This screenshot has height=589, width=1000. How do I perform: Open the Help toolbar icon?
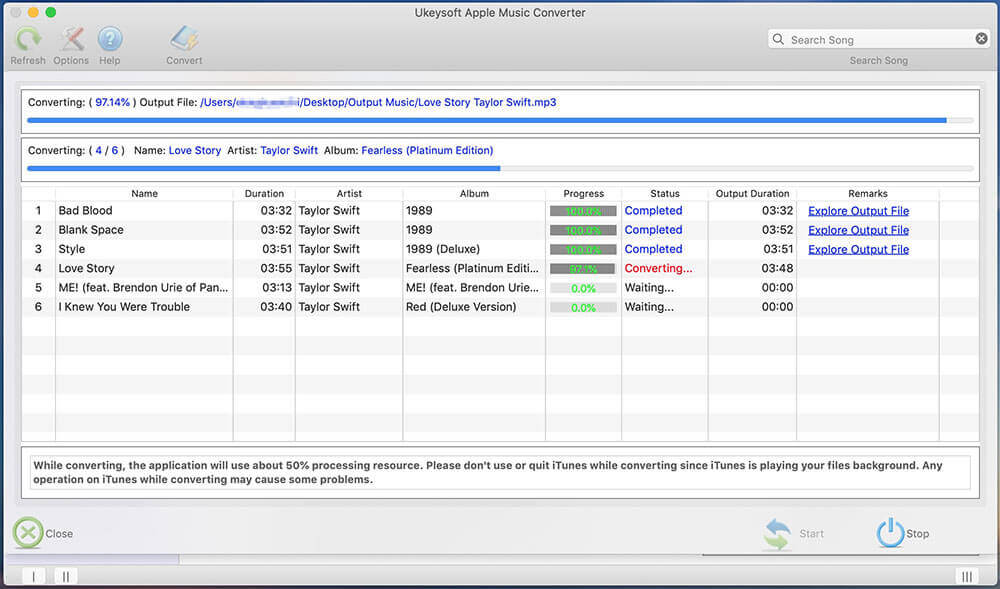110,39
